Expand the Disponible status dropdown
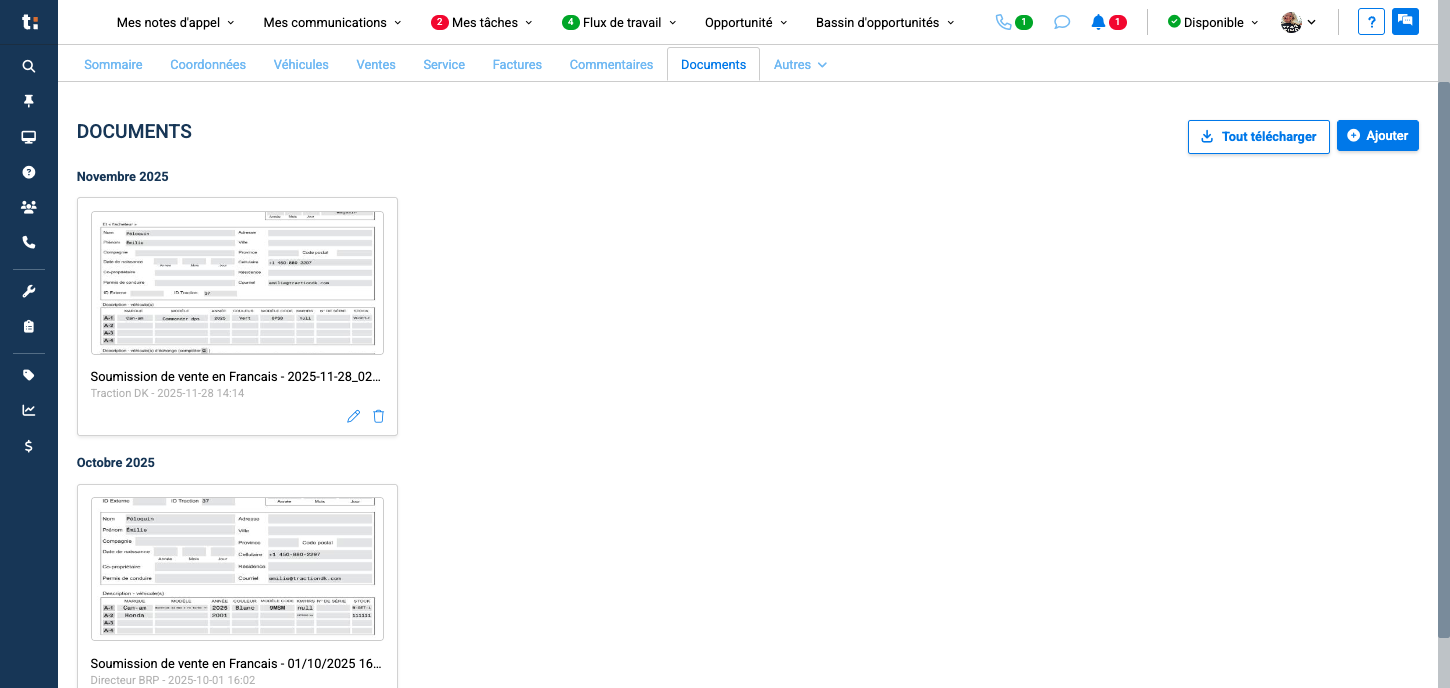 [x=1213, y=22]
